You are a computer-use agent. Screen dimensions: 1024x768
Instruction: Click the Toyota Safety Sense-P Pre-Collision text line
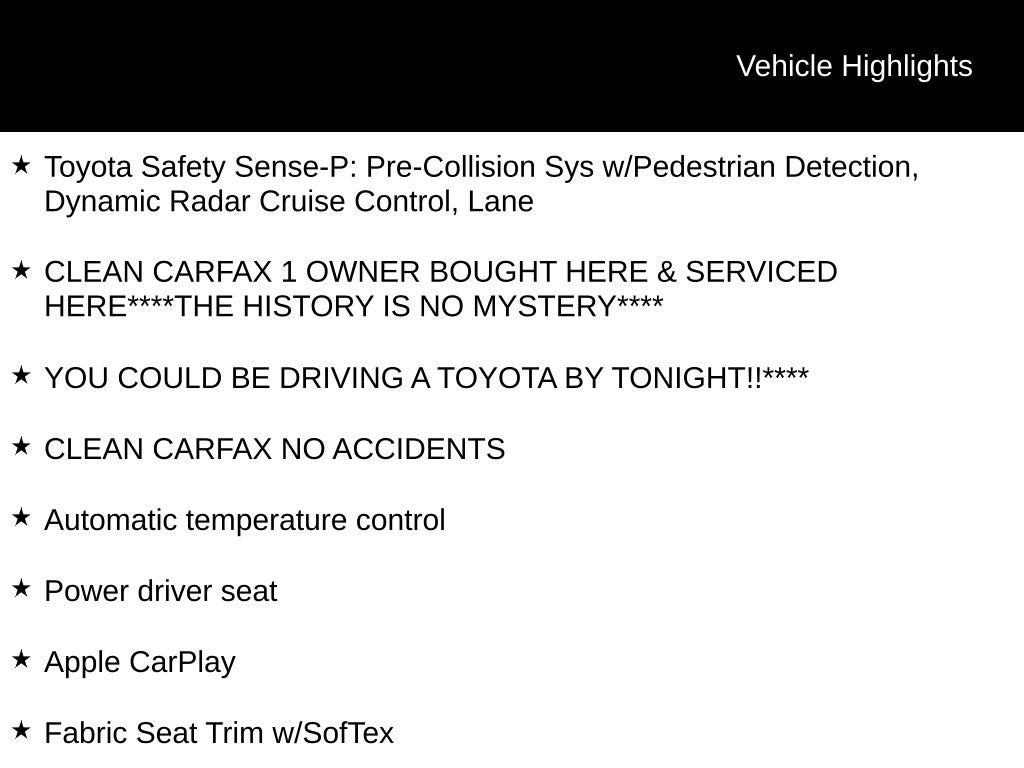click(481, 167)
